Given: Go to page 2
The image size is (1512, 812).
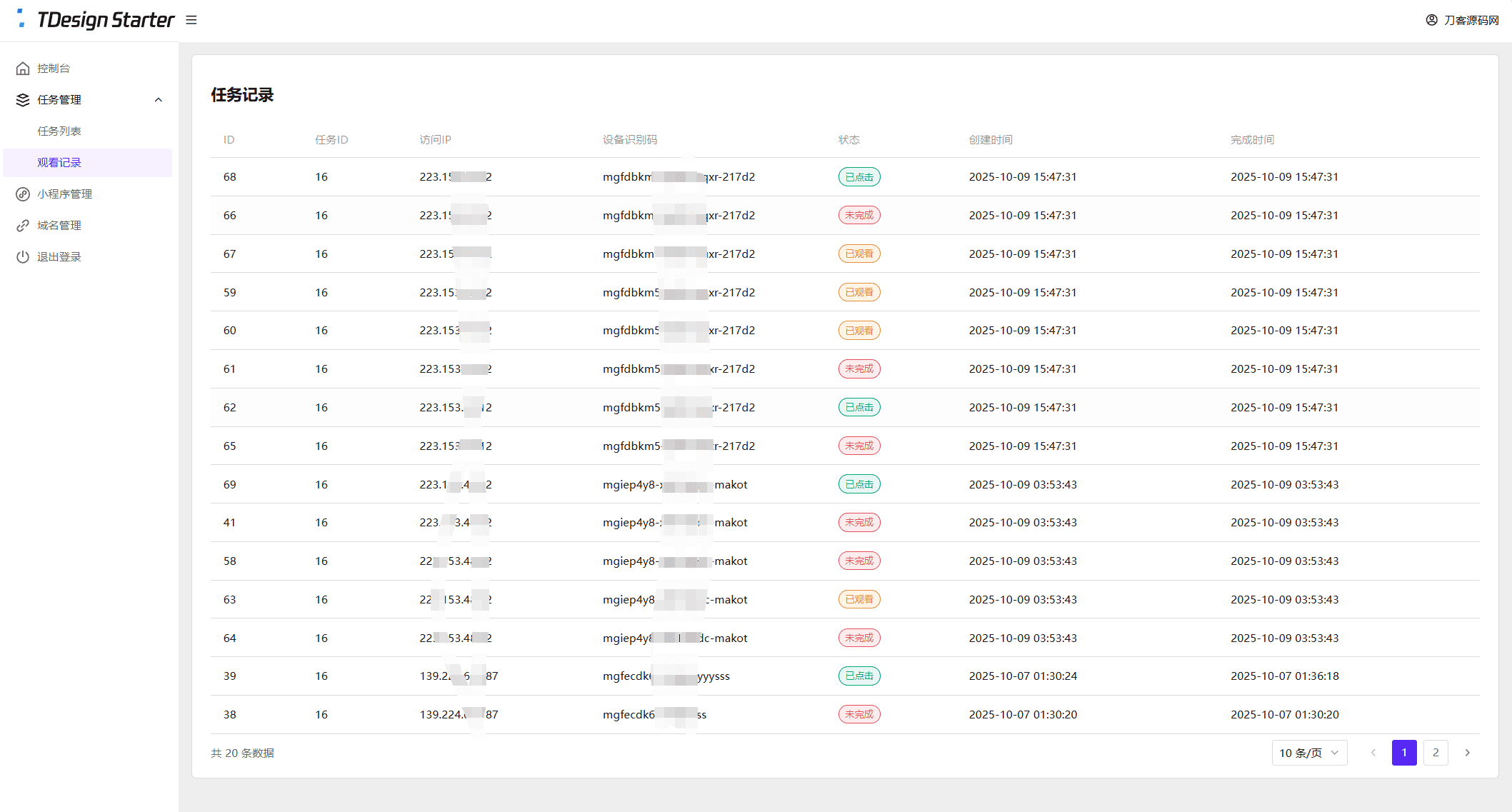Looking at the screenshot, I should (1436, 753).
